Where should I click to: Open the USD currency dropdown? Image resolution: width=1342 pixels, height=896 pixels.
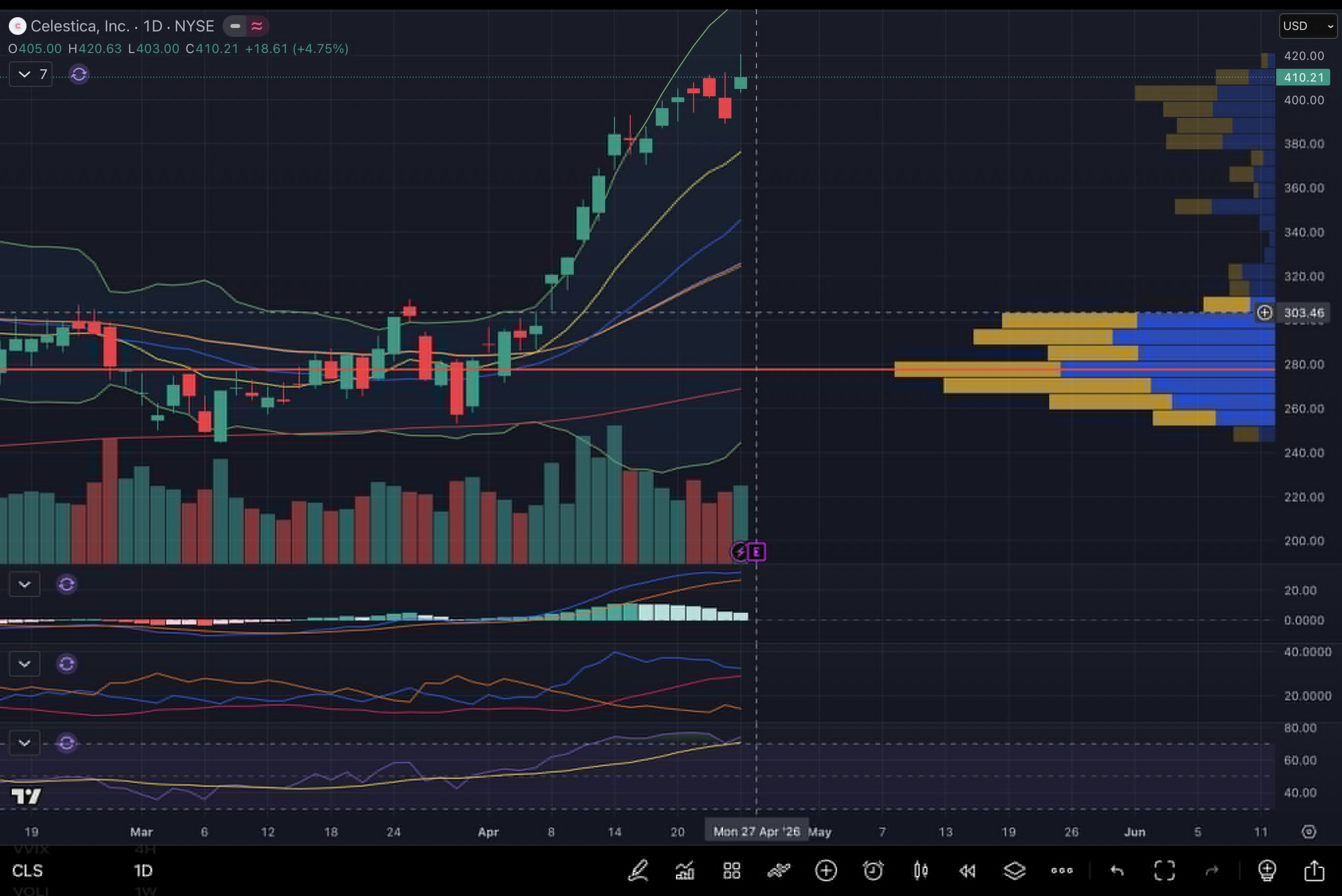coord(1308,26)
